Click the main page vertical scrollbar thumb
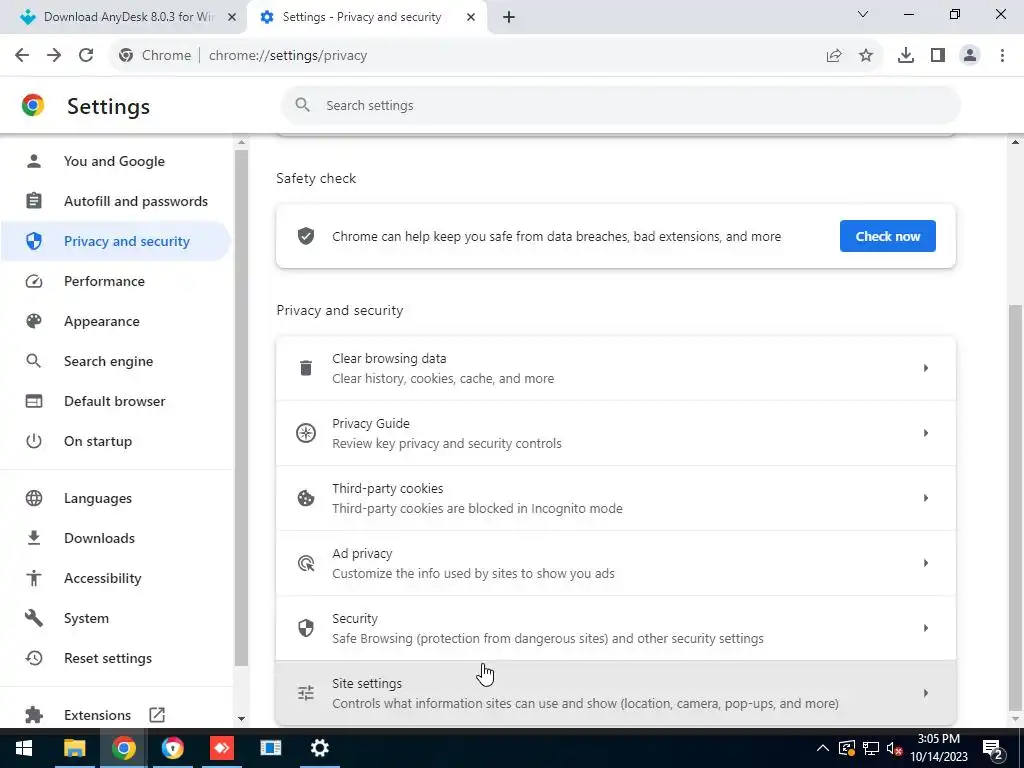1024x768 pixels. (x=1015, y=508)
